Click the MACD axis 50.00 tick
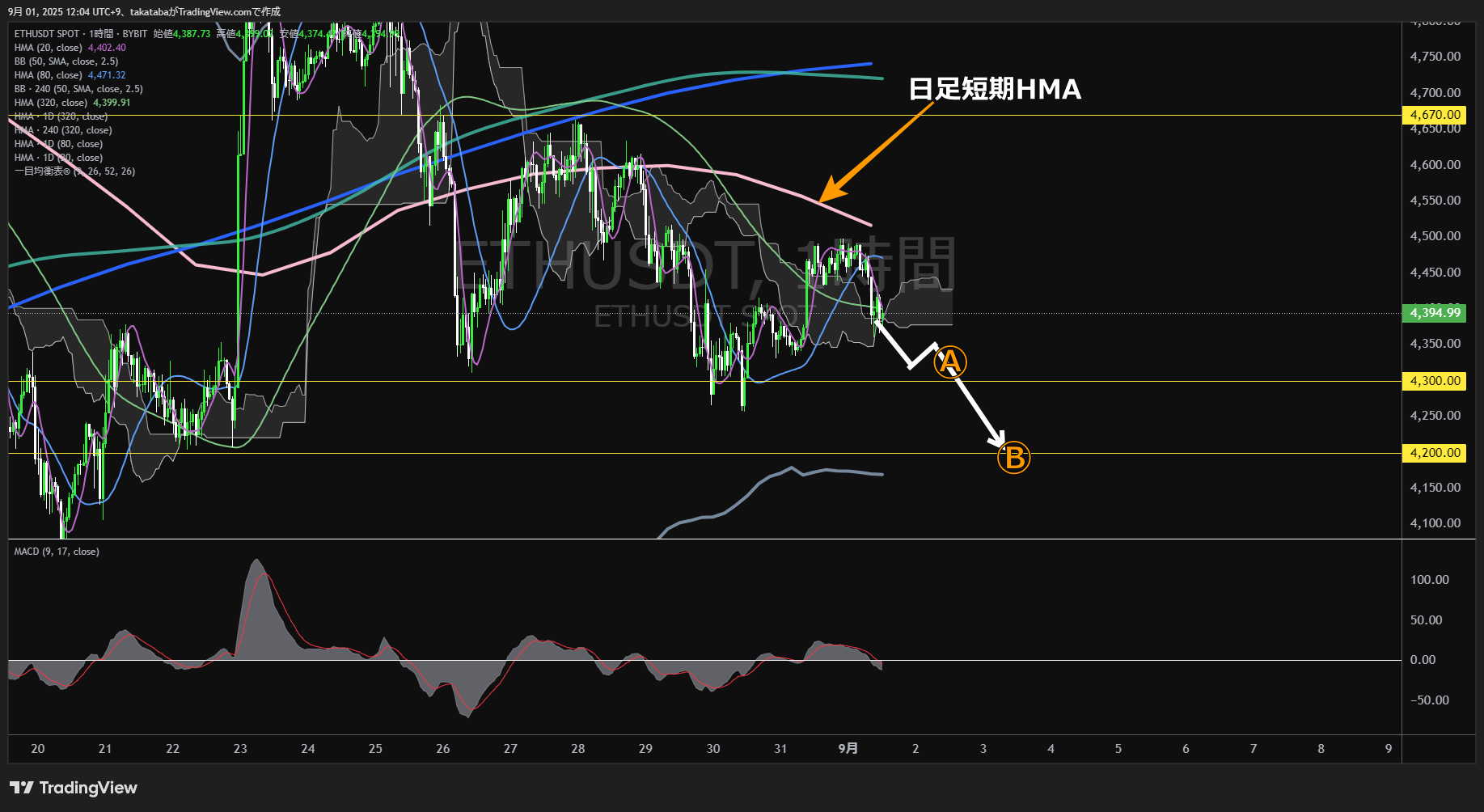Image resolution: width=1484 pixels, height=812 pixels. [1427, 620]
